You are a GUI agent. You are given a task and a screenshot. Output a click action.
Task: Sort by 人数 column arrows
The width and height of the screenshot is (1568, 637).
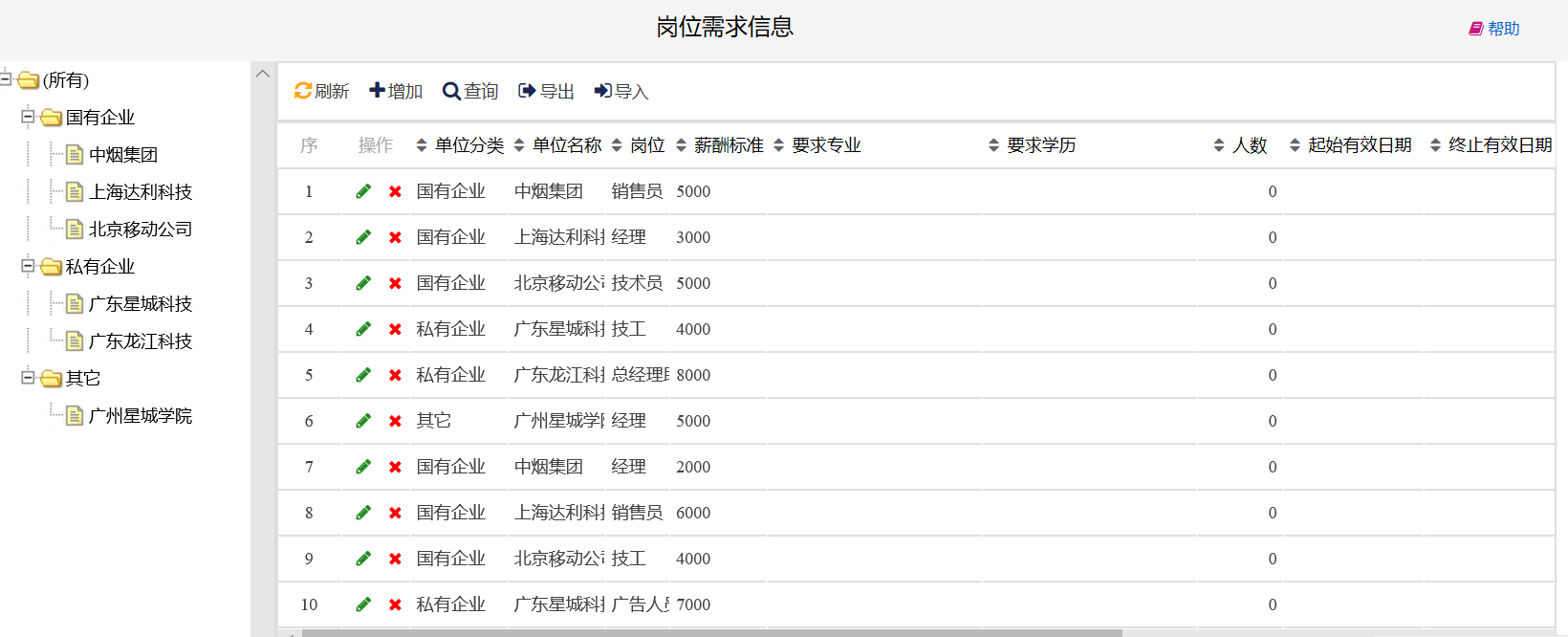(x=1219, y=145)
